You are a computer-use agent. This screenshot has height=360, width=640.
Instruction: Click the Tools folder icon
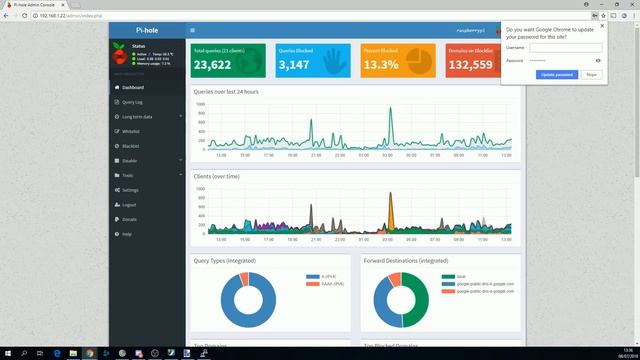coord(117,176)
